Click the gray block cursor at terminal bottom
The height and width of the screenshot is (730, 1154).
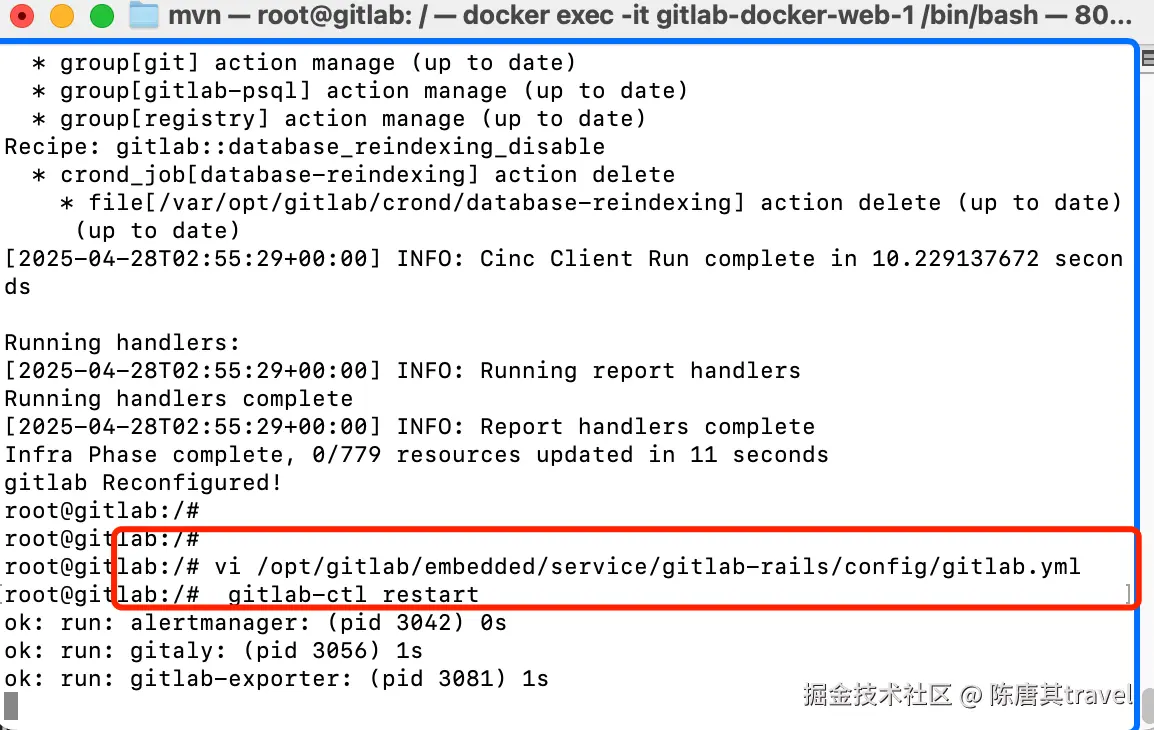pos(11,706)
